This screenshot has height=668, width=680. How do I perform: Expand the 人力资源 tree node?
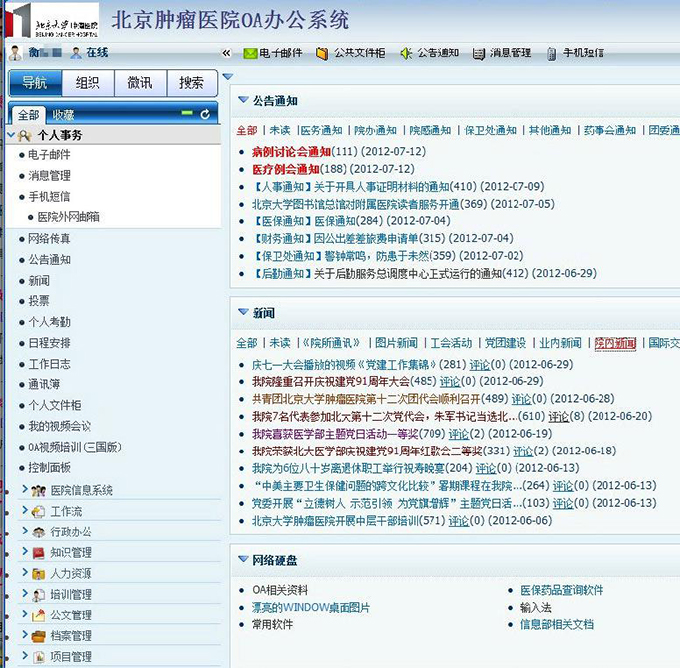click(25, 572)
